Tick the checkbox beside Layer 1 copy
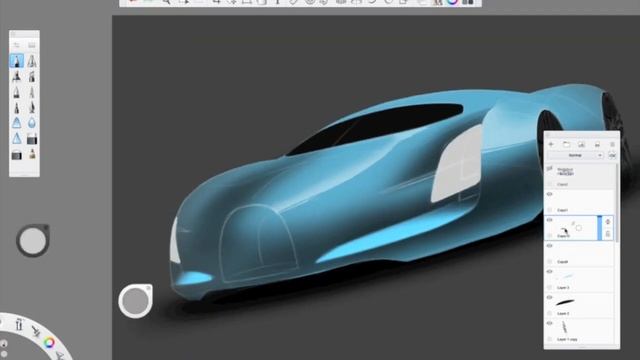This screenshot has height=360, width=640. (x=549, y=339)
